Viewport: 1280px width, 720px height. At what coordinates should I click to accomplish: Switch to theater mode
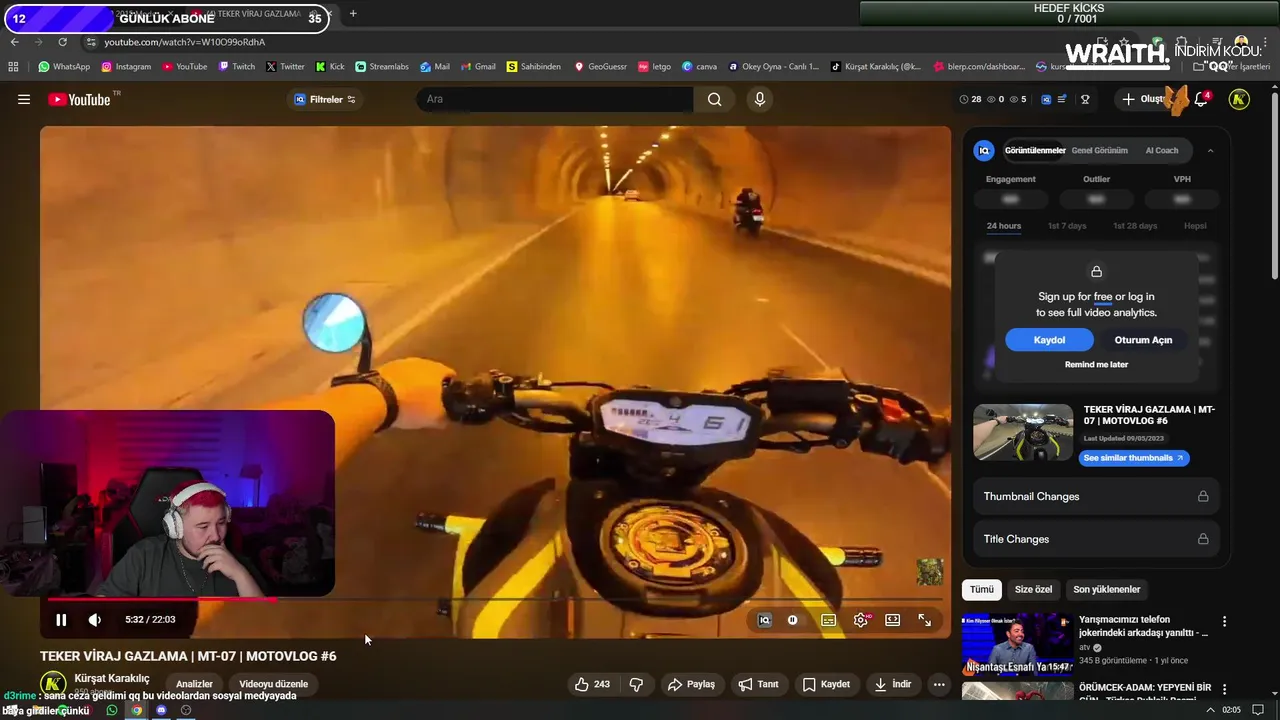pyautogui.click(x=893, y=620)
